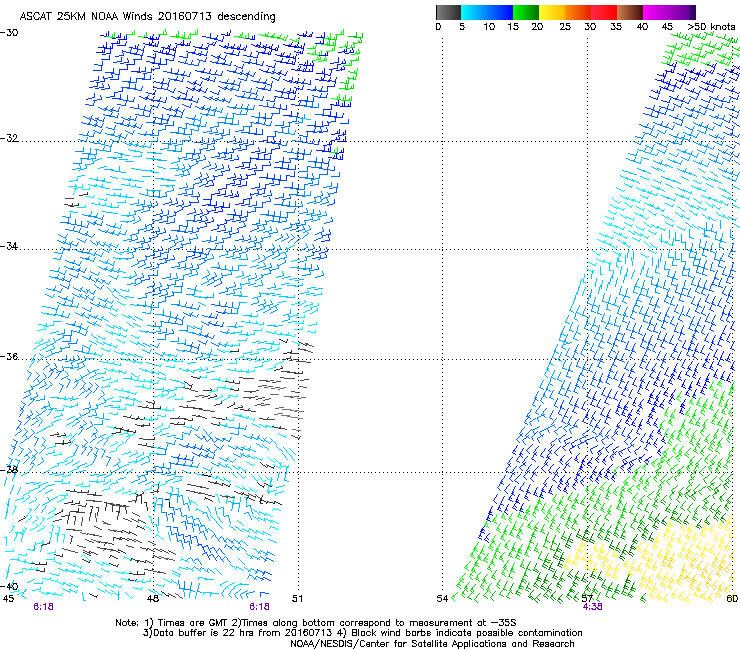
Task: Click the longitude label 54
Action: 442,599
